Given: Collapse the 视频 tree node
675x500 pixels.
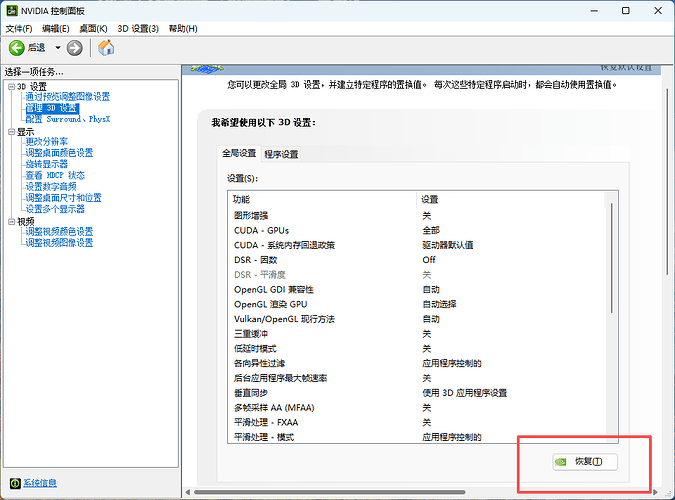Looking at the screenshot, I should pyautogui.click(x=12, y=221).
